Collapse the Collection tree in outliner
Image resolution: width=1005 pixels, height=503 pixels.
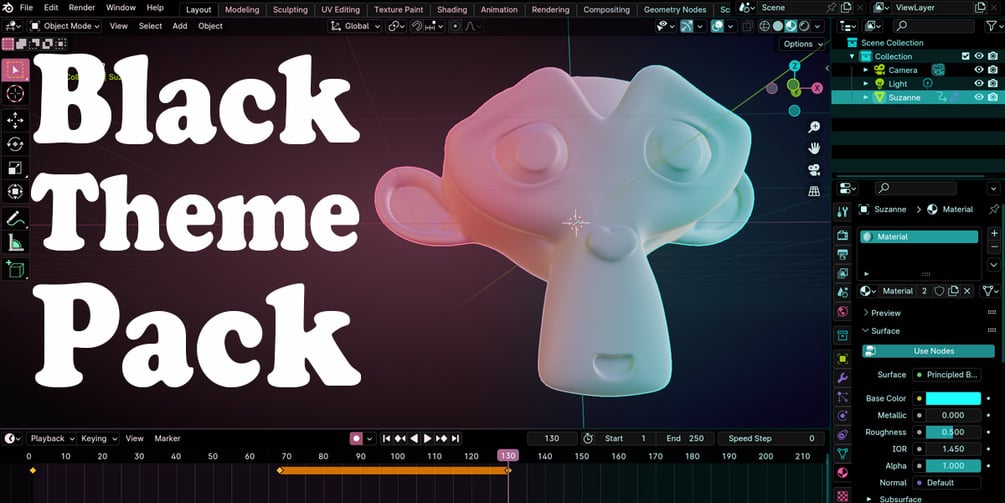[x=852, y=56]
